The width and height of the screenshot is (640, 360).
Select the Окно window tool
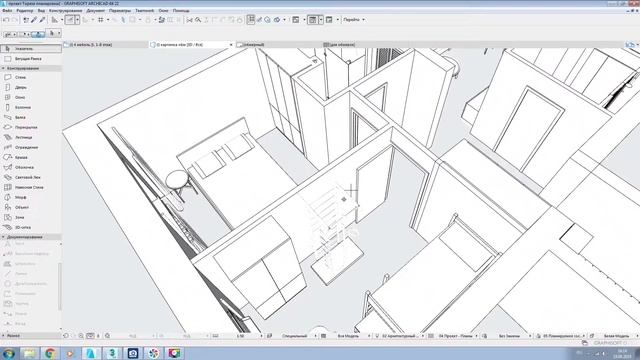31,97
